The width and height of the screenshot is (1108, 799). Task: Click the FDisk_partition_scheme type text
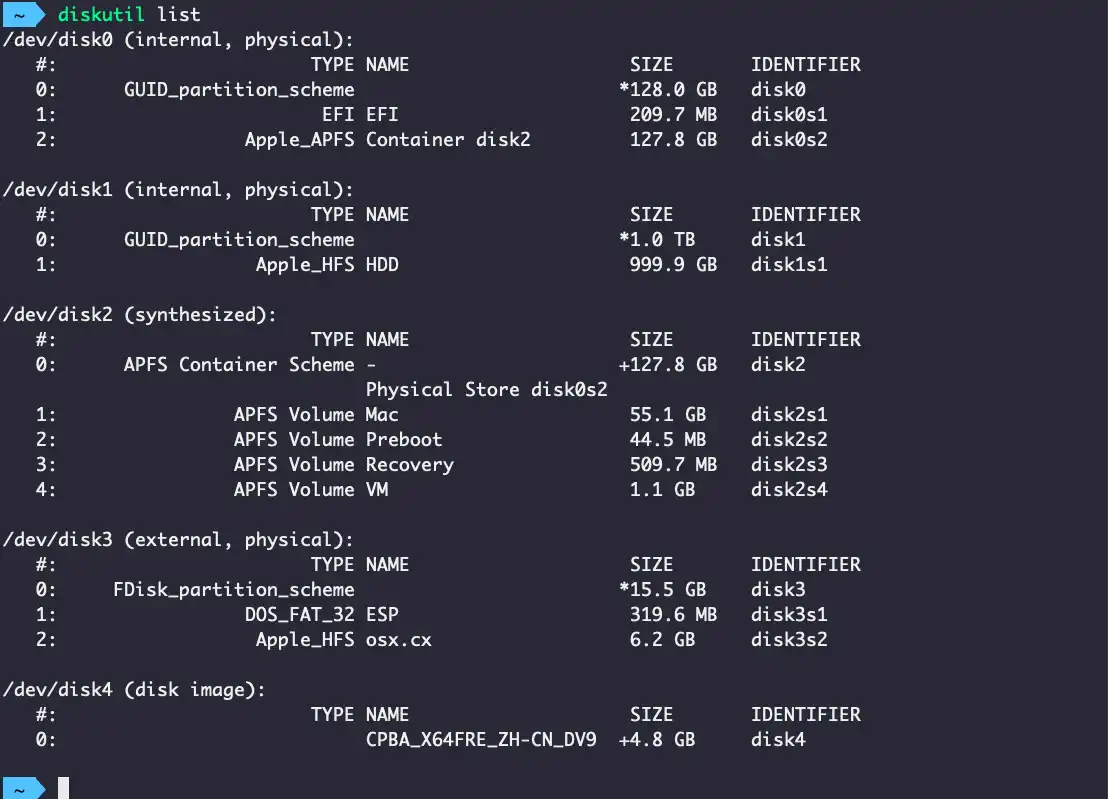tap(234, 590)
